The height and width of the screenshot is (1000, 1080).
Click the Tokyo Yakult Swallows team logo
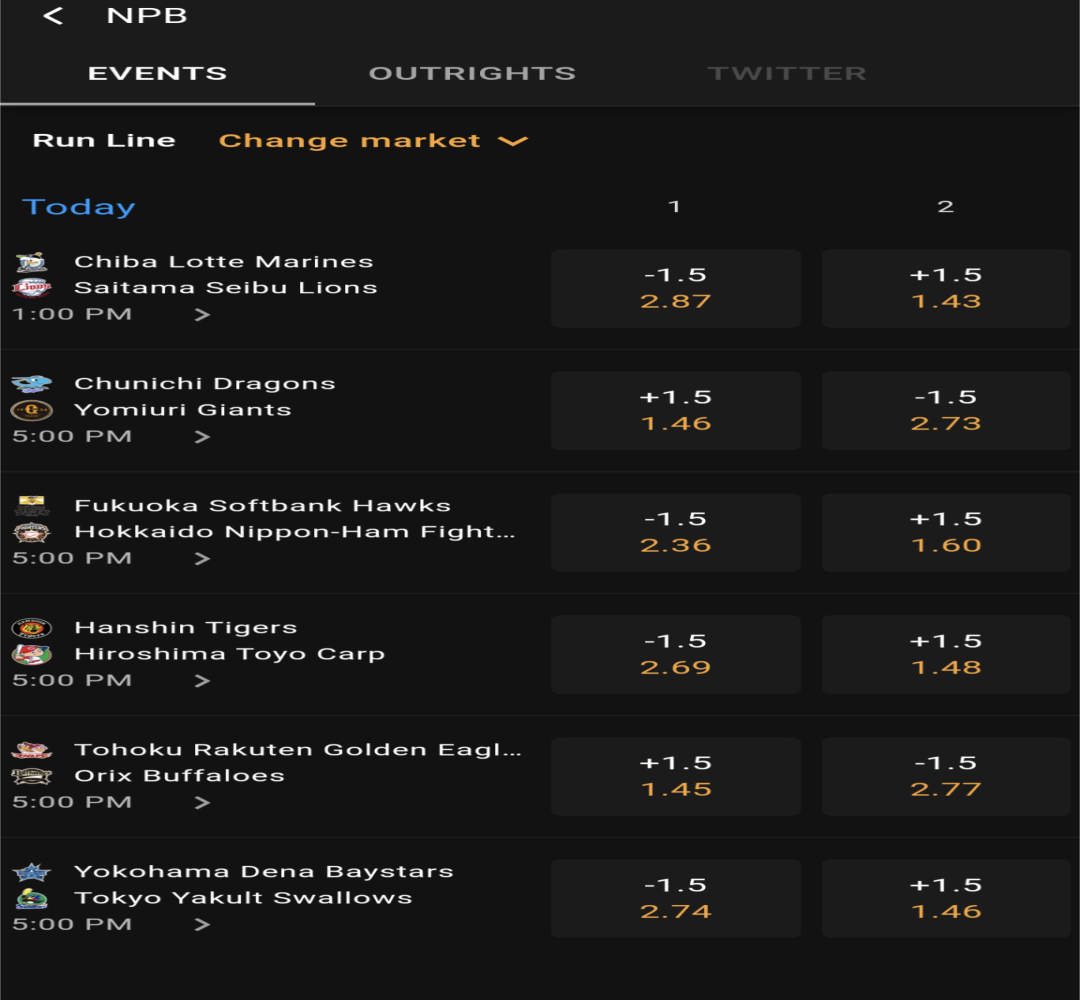pyautogui.click(x=32, y=898)
